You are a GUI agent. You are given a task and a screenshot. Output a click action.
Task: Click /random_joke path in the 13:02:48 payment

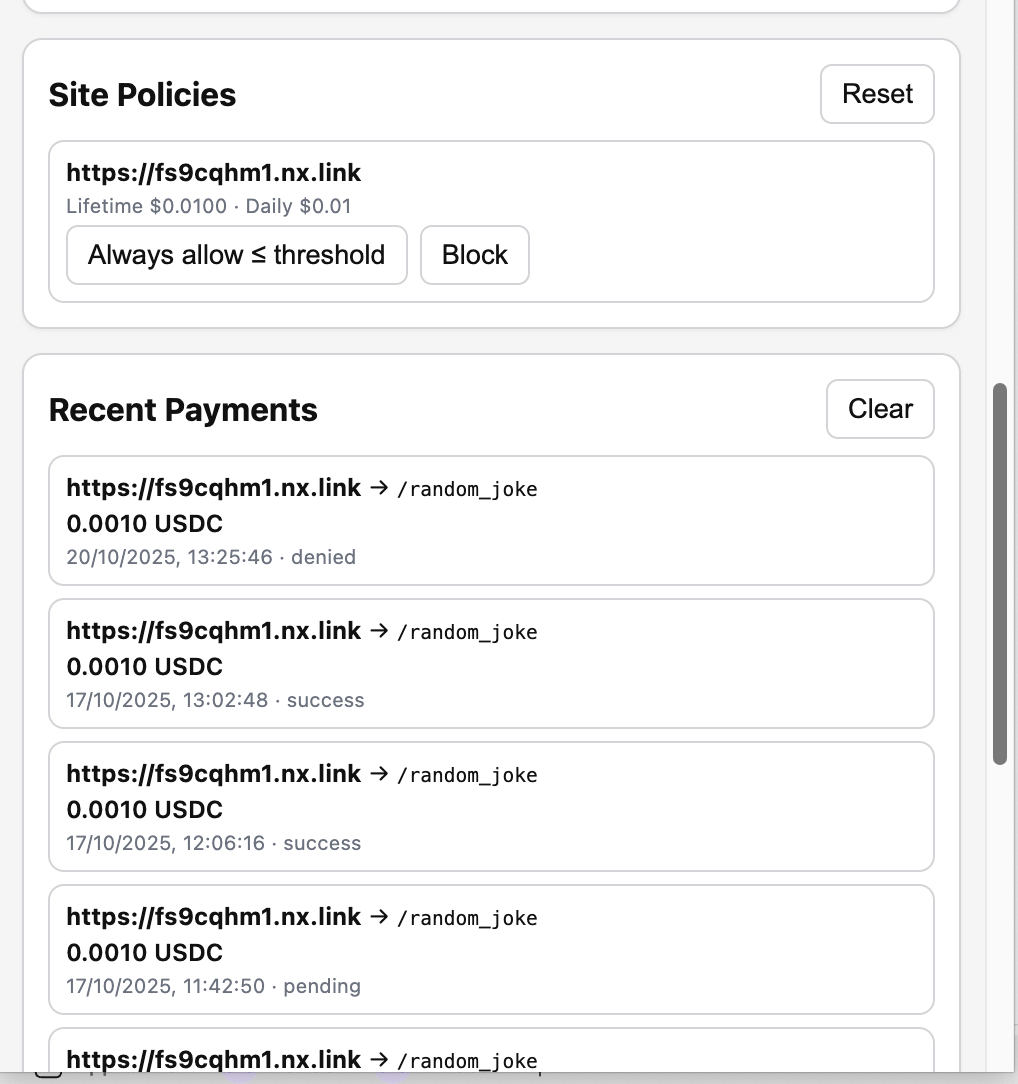click(467, 632)
